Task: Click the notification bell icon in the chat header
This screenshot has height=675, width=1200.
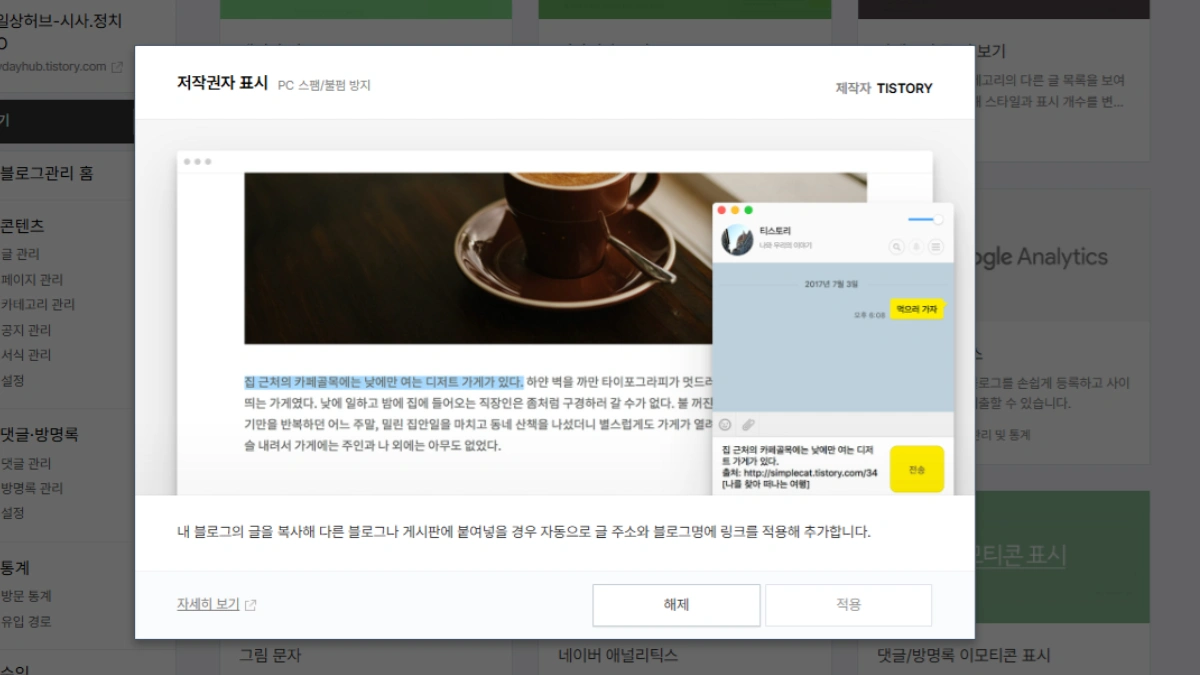Action: pyautogui.click(x=916, y=246)
